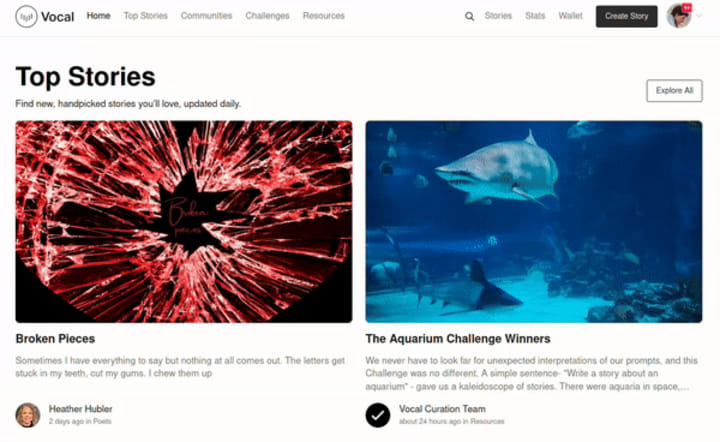Screen dimensions: 720x442
Task: Select Challenges in the top navigation
Action: tap(267, 16)
